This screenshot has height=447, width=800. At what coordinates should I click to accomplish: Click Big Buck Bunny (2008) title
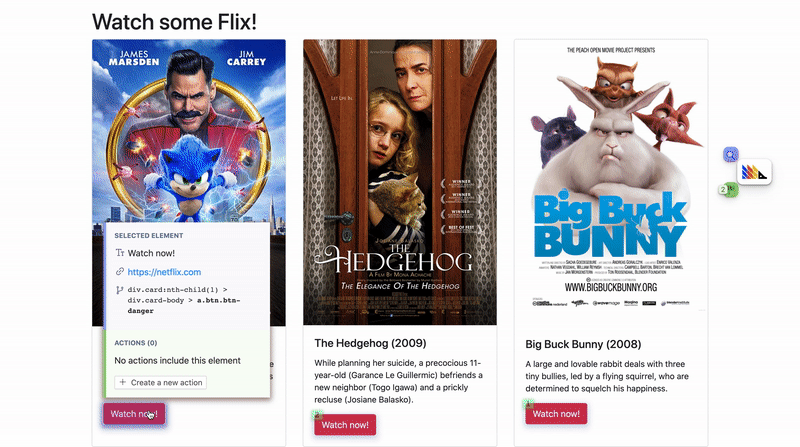point(583,344)
